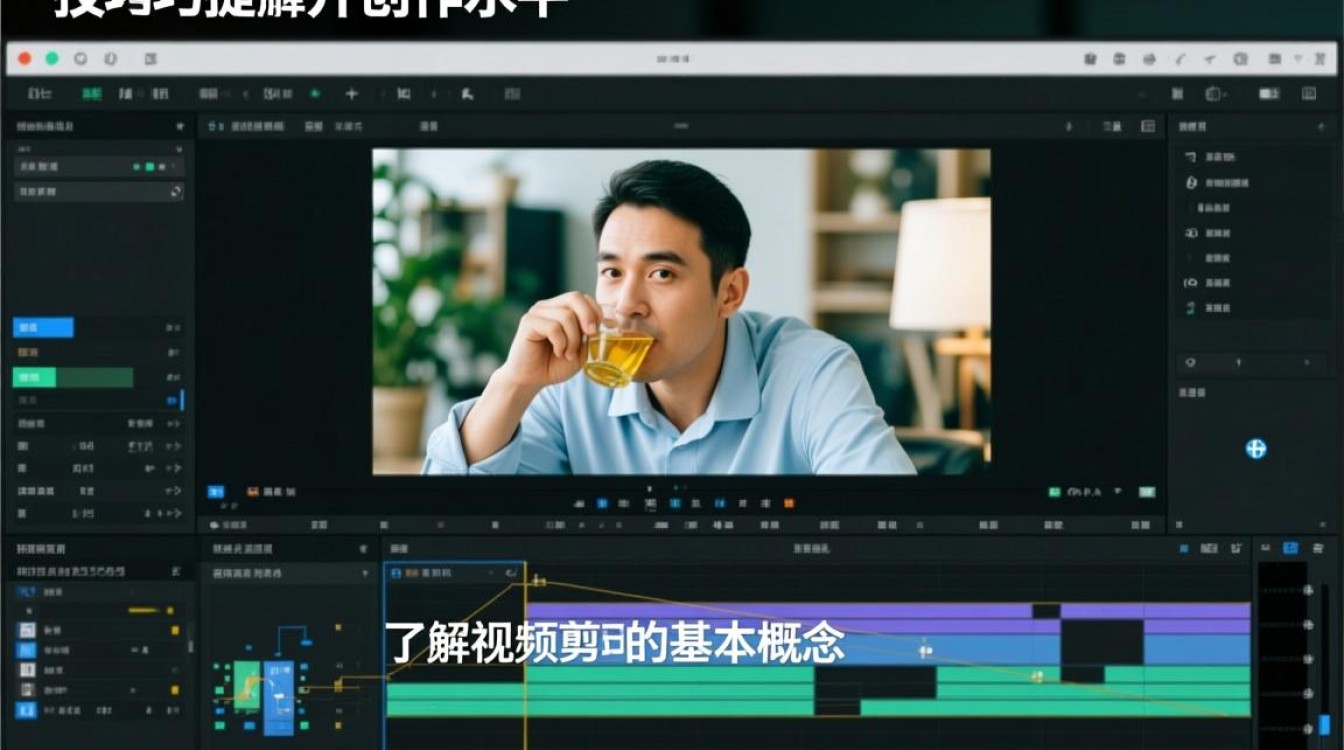The width and height of the screenshot is (1344, 750).
Task: Click the keyframe at the orange curve's peak
Action: [x=538, y=580]
